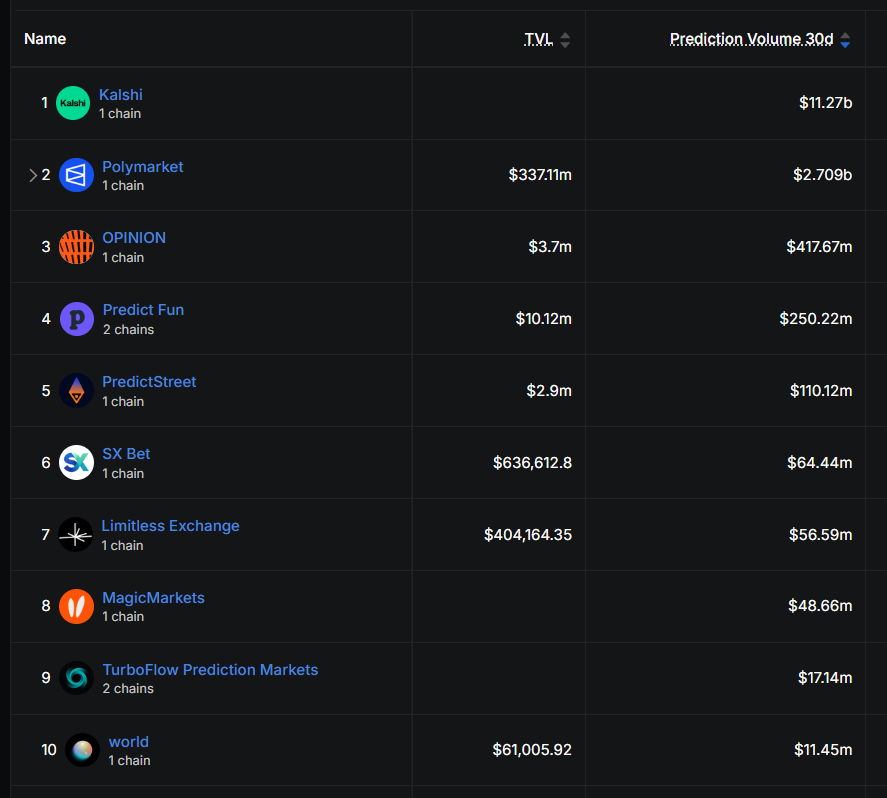Screen dimensions: 887x798
Task: Click rank number 10 beside world
Action: coord(49,750)
